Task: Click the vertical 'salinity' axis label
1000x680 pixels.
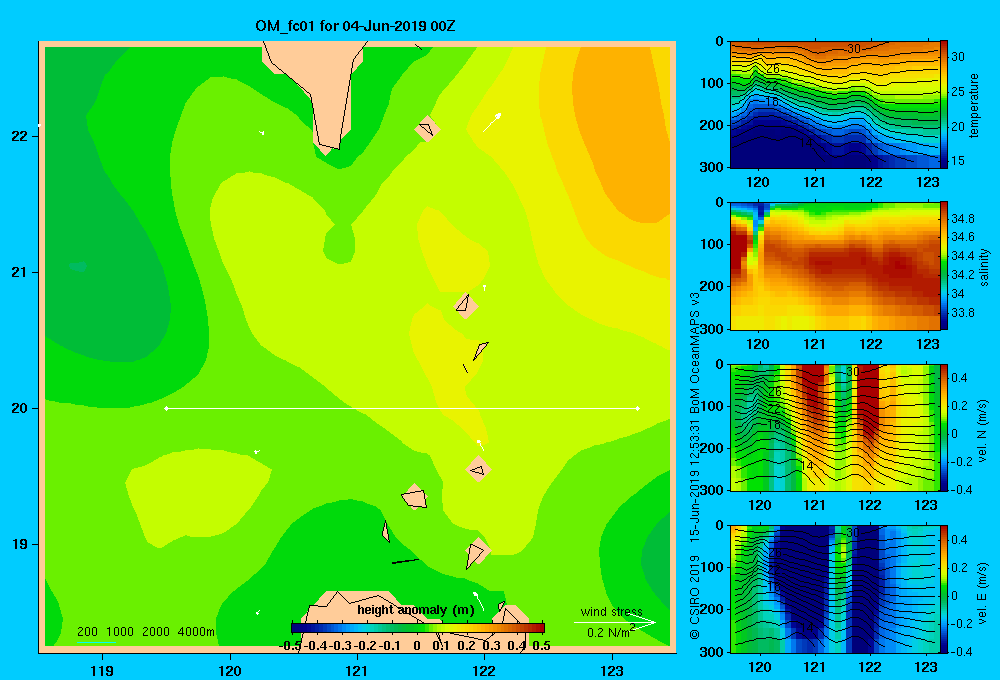Action: (x=984, y=267)
